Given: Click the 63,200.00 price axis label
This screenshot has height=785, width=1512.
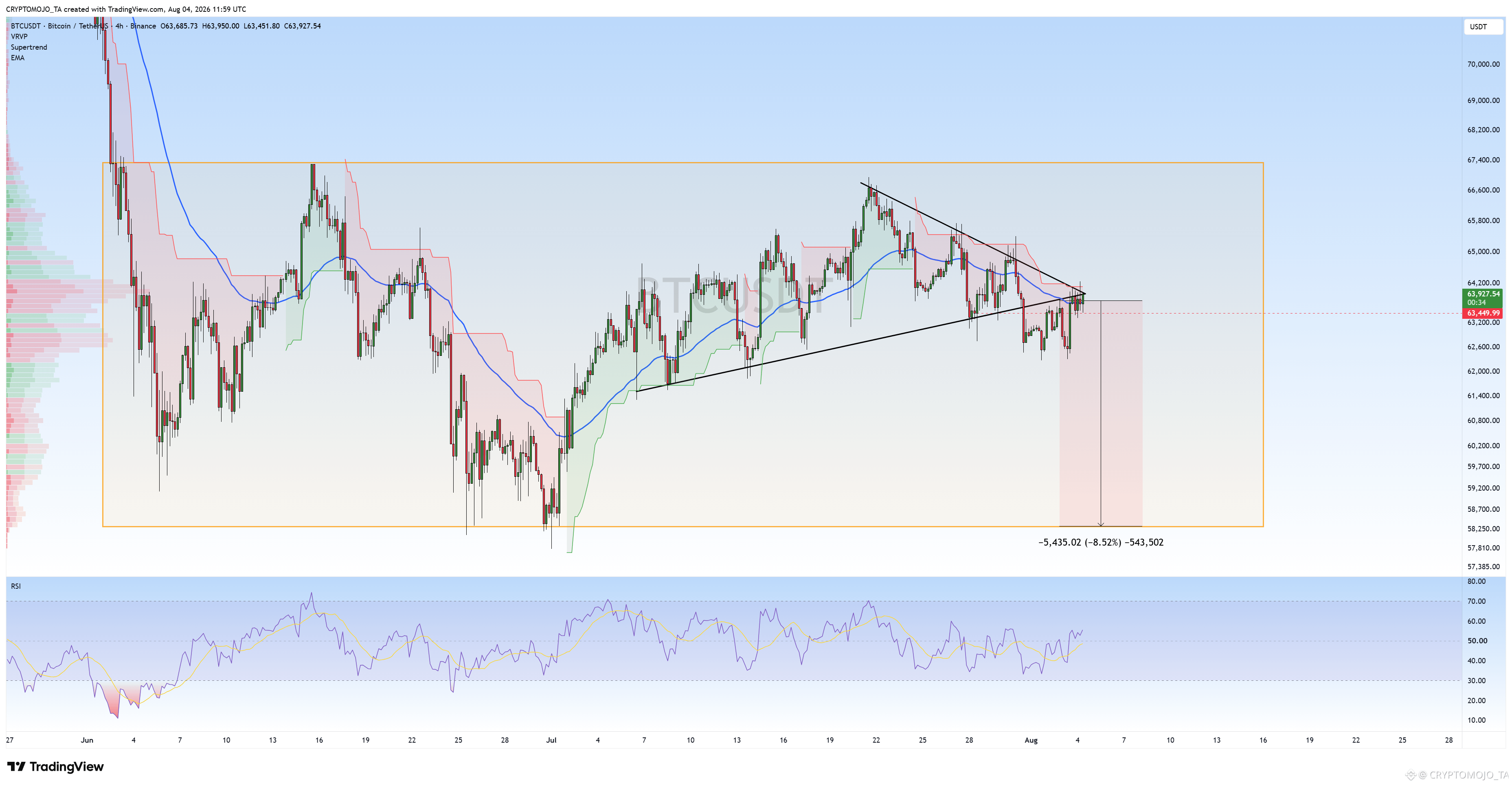Looking at the screenshot, I should click(1483, 322).
